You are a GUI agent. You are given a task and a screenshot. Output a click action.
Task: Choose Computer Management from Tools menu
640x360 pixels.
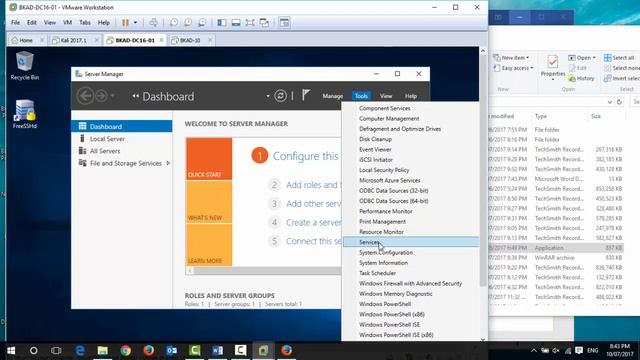point(411,118)
